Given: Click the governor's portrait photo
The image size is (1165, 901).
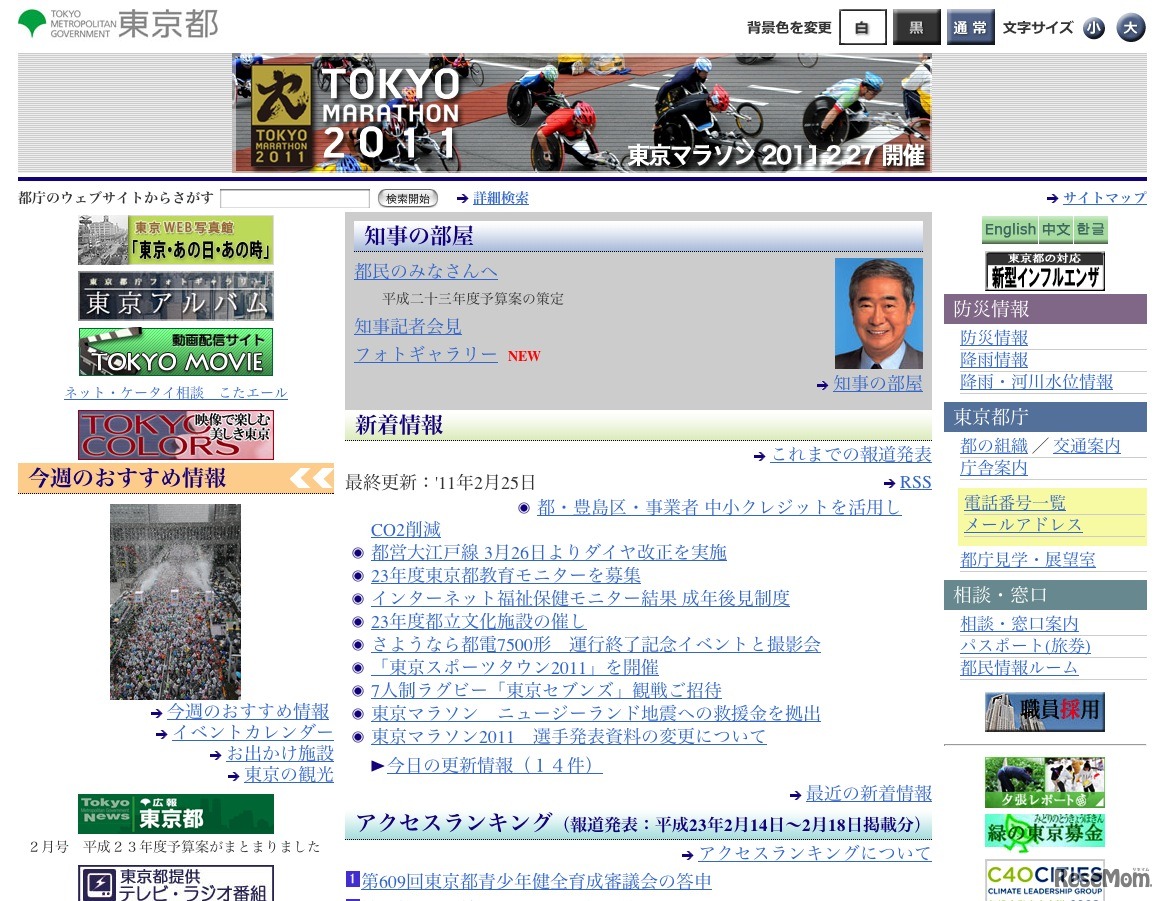Looking at the screenshot, I should click(x=879, y=313).
